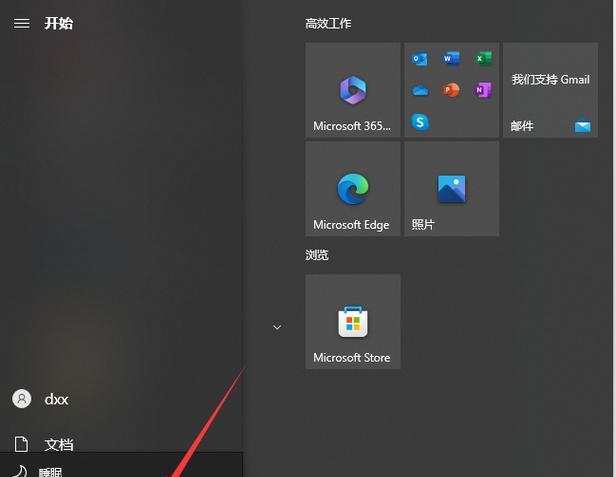Launch OneNote from the Office folder tile

click(483, 90)
